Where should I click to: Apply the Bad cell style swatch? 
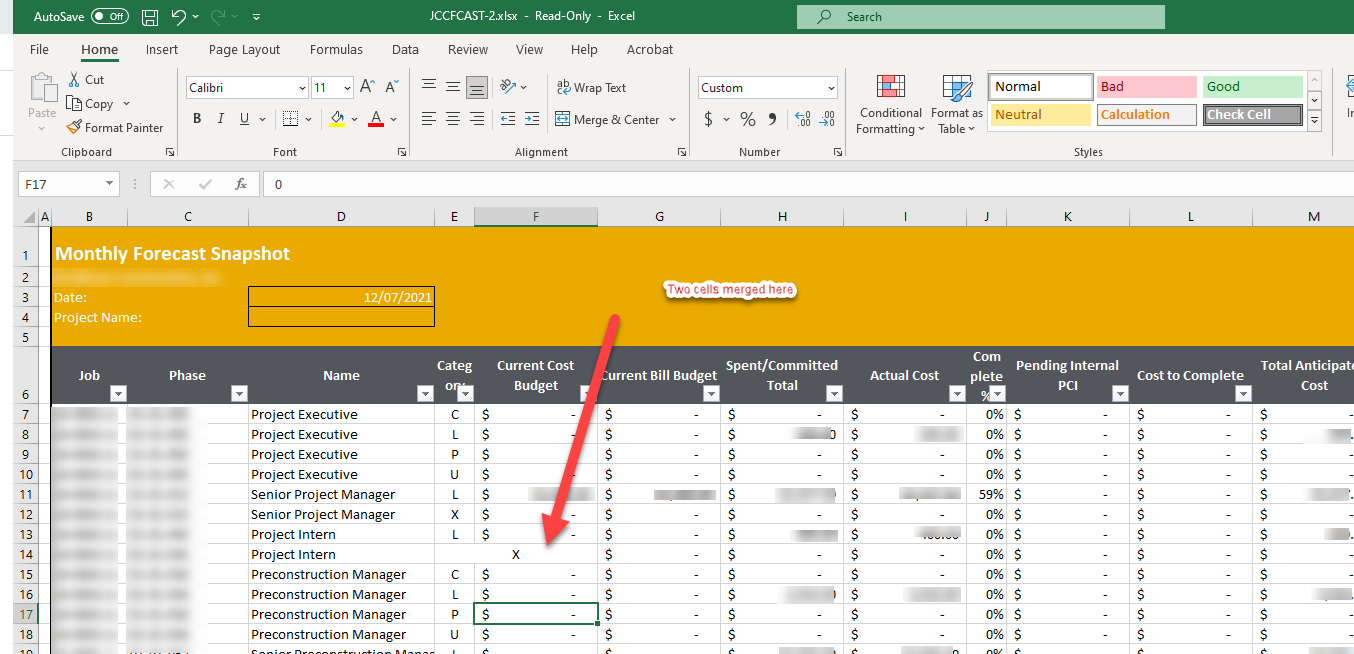[x=1147, y=87]
